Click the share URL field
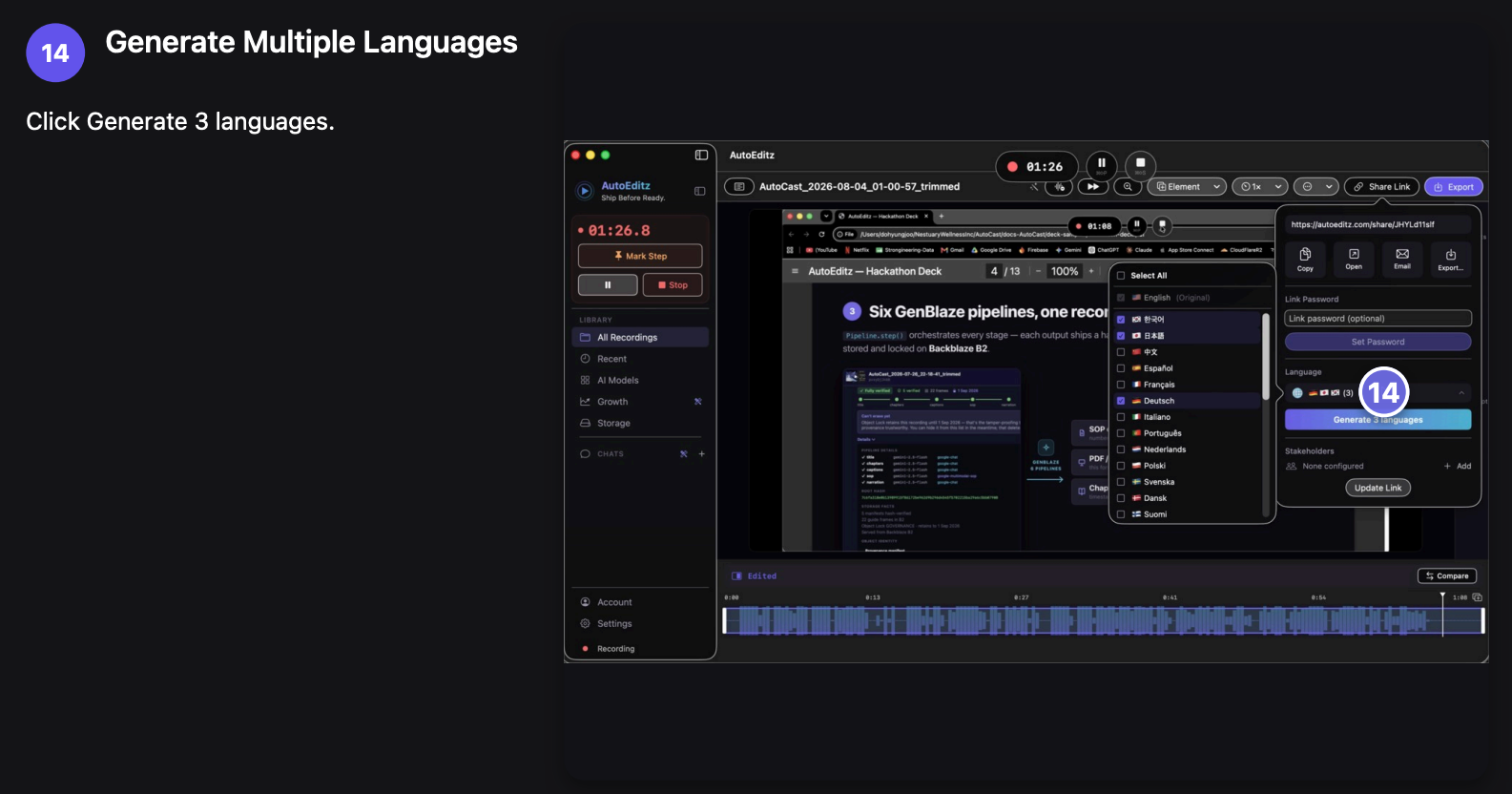1512x794 pixels. pyautogui.click(x=1377, y=224)
